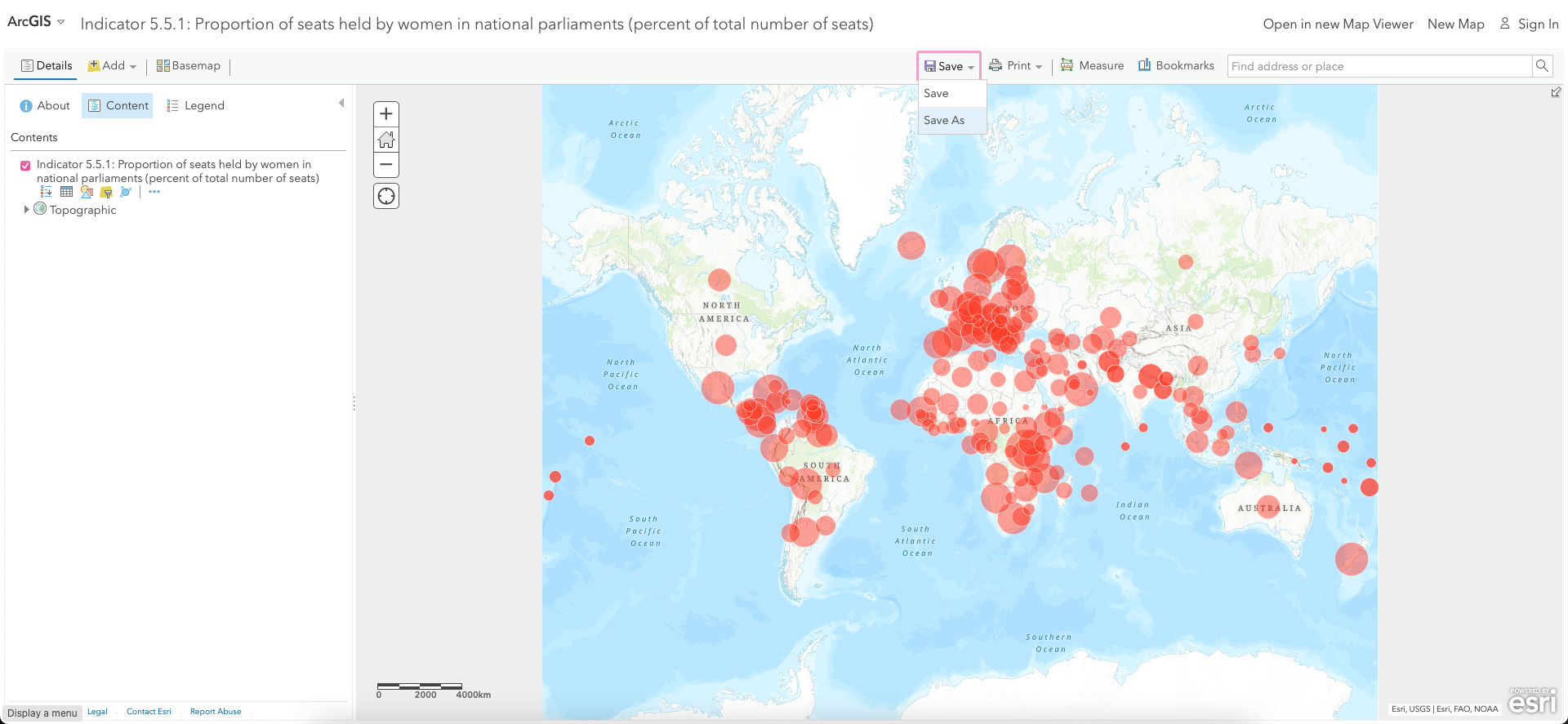
Task: Click the Indicator 5.5.1 layer name in Contents
Action: 177,171
